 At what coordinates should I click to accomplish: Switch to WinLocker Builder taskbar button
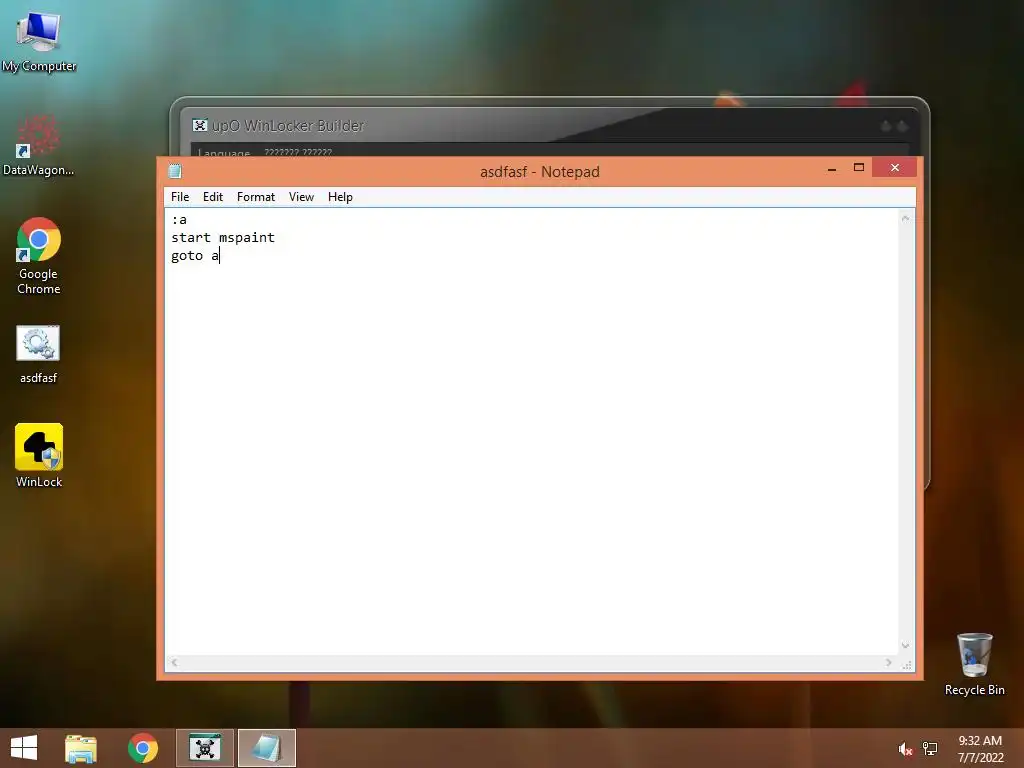[205, 748]
